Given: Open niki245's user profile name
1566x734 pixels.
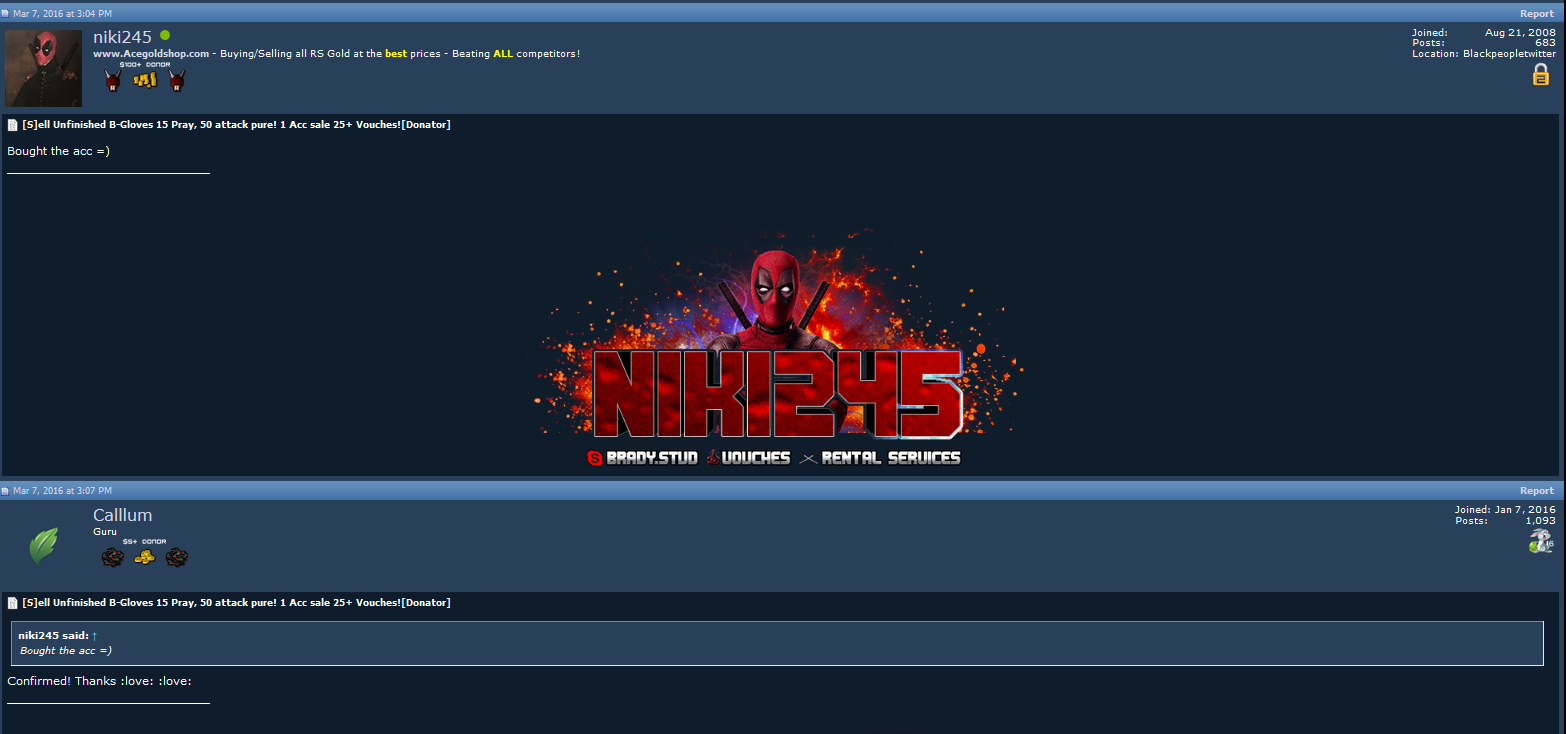Looking at the screenshot, I should pos(122,37).
